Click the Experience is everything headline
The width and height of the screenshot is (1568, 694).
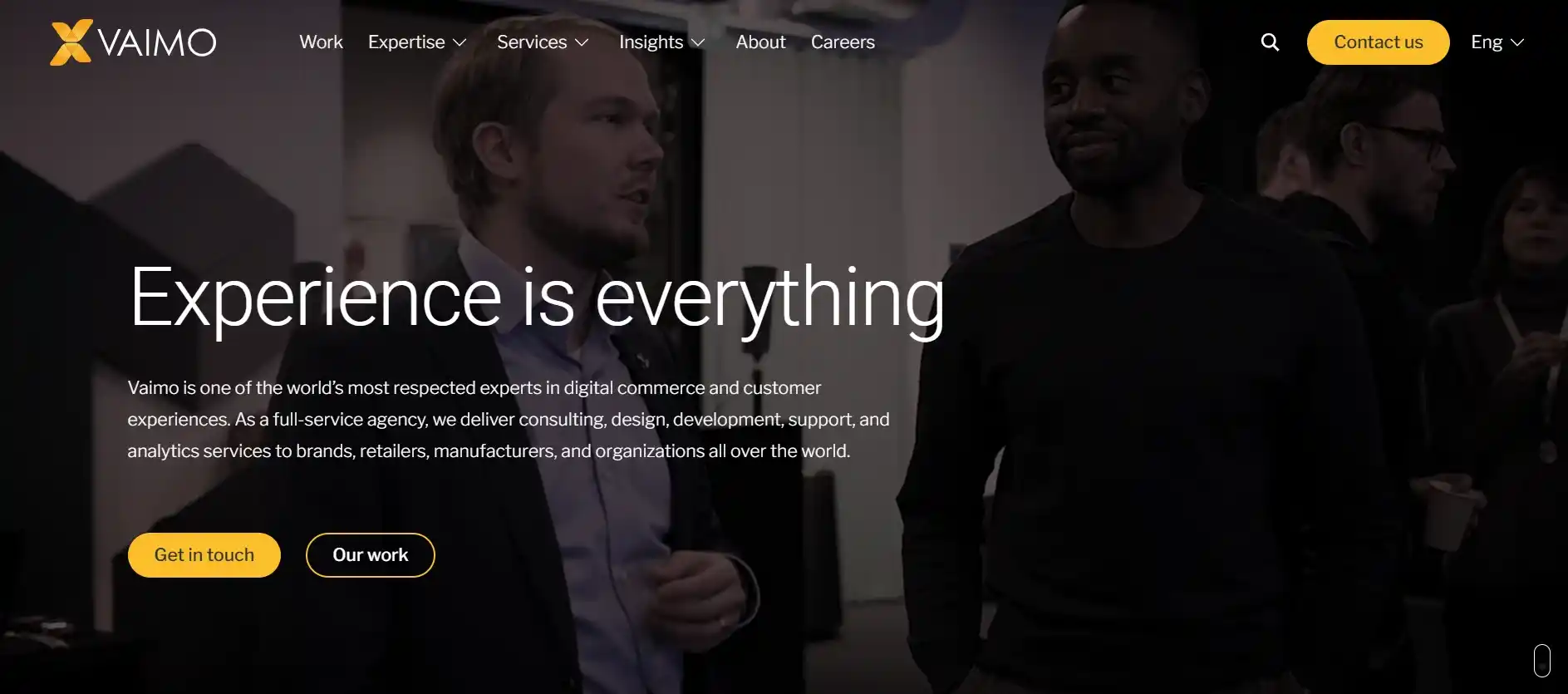click(537, 299)
